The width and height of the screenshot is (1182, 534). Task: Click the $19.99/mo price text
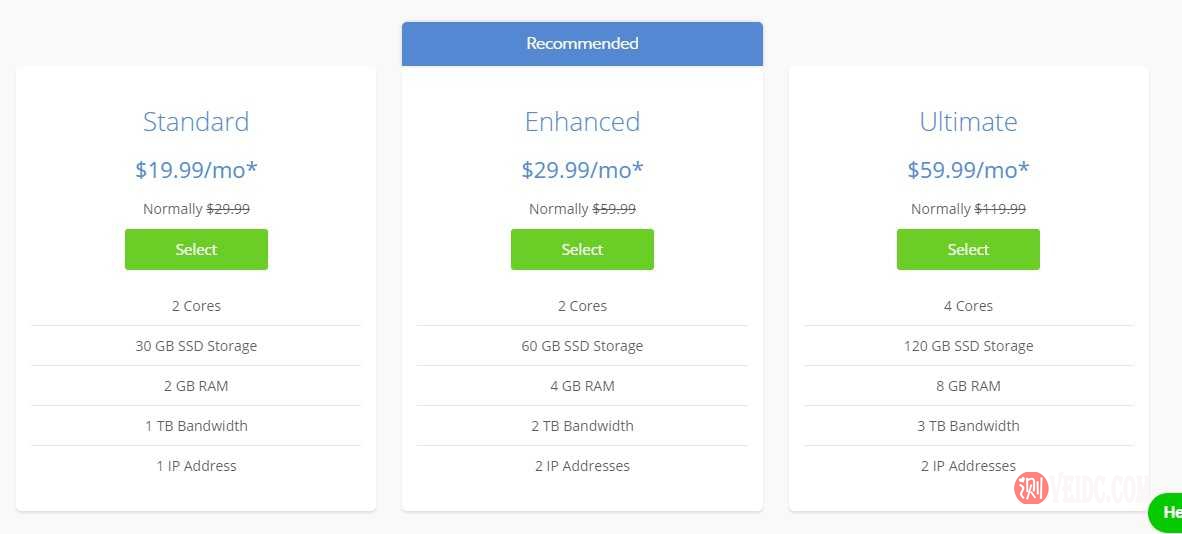tap(196, 170)
